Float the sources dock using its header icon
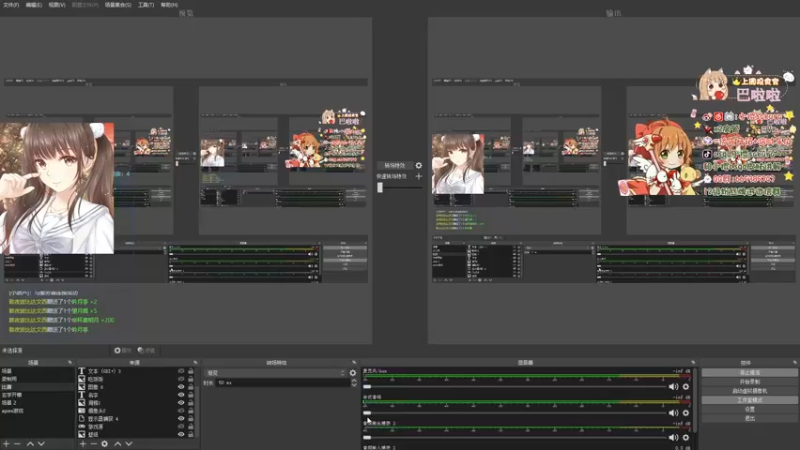 pyautogui.click(x=195, y=362)
